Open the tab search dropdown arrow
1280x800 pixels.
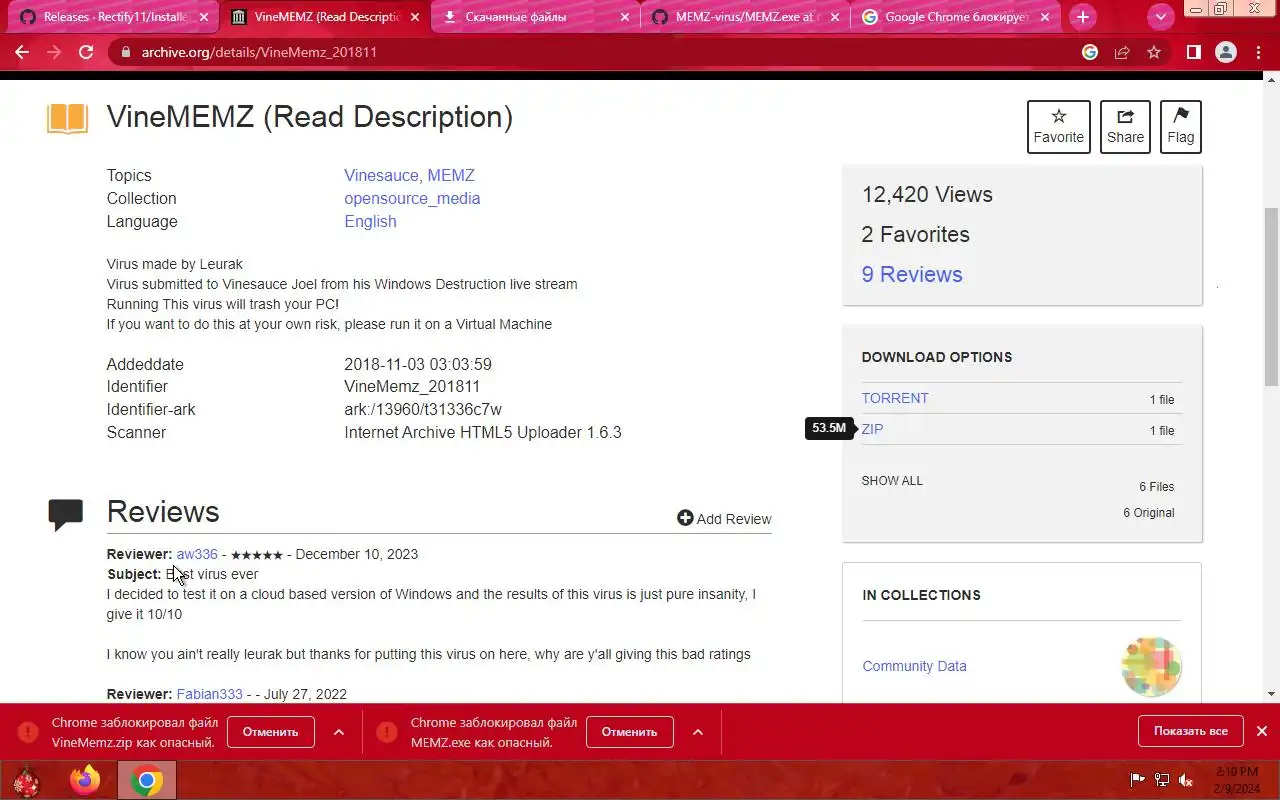point(1160,17)
